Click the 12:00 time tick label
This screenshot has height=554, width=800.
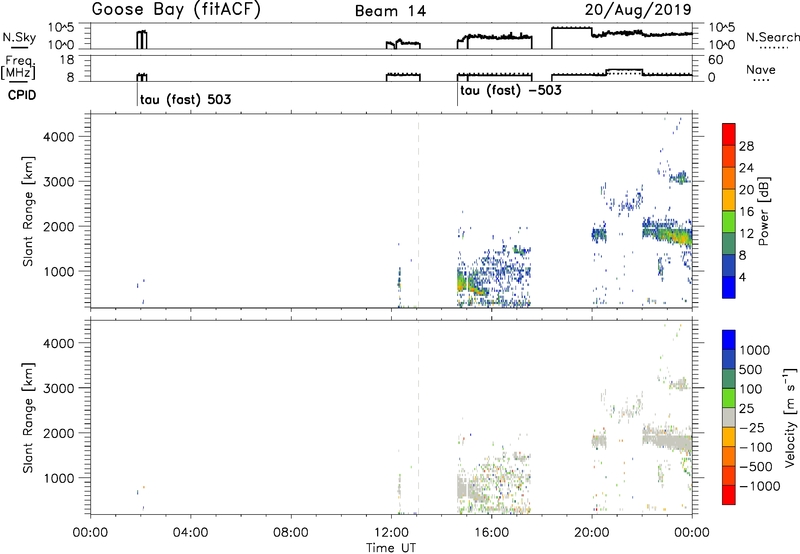pyautogui.click(x=391, y=533)
